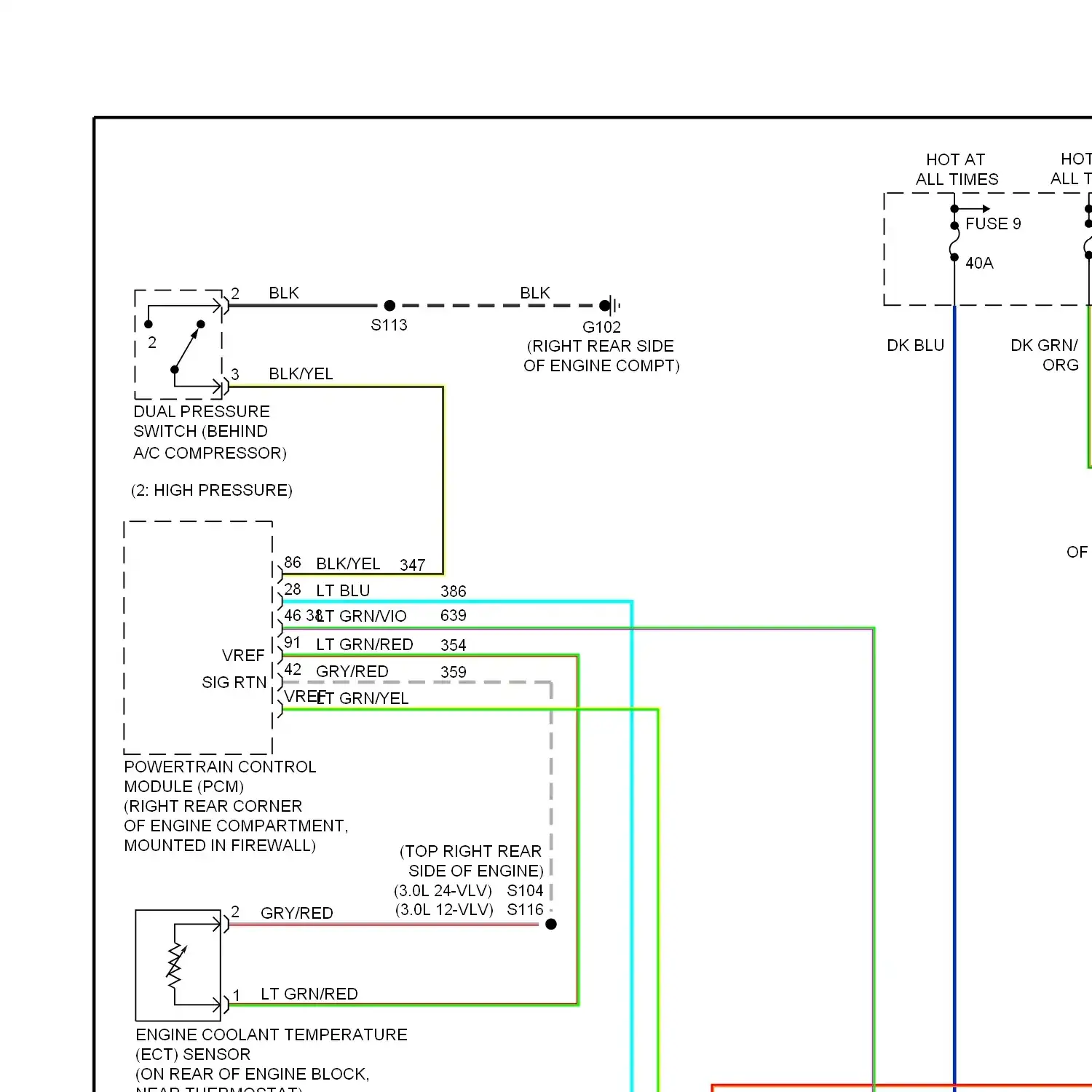The image size is (1092, 1092).
Task: Click the DK BLU wire label
Action: point(915,345)
